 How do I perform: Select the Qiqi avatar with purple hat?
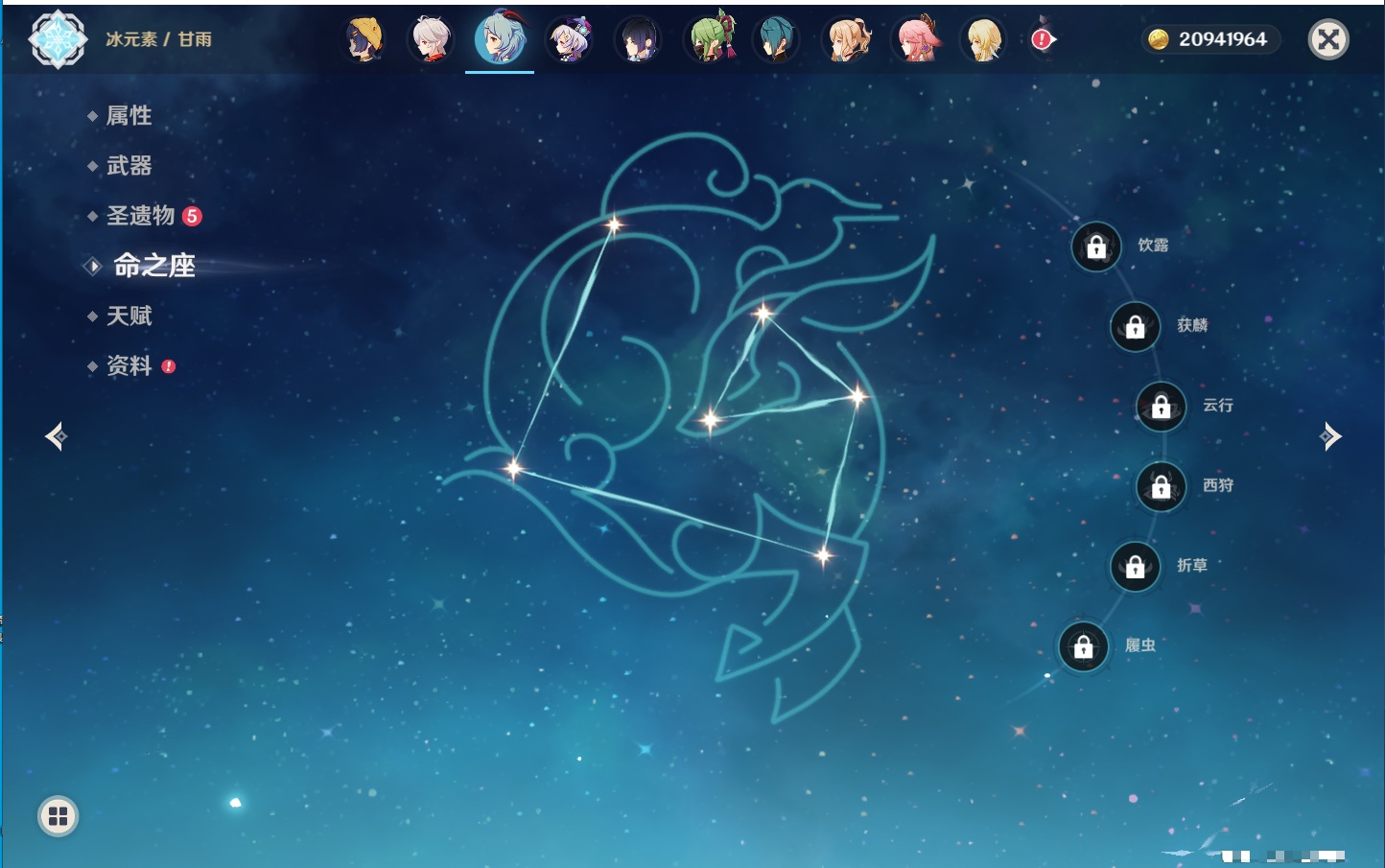point(569,40)
